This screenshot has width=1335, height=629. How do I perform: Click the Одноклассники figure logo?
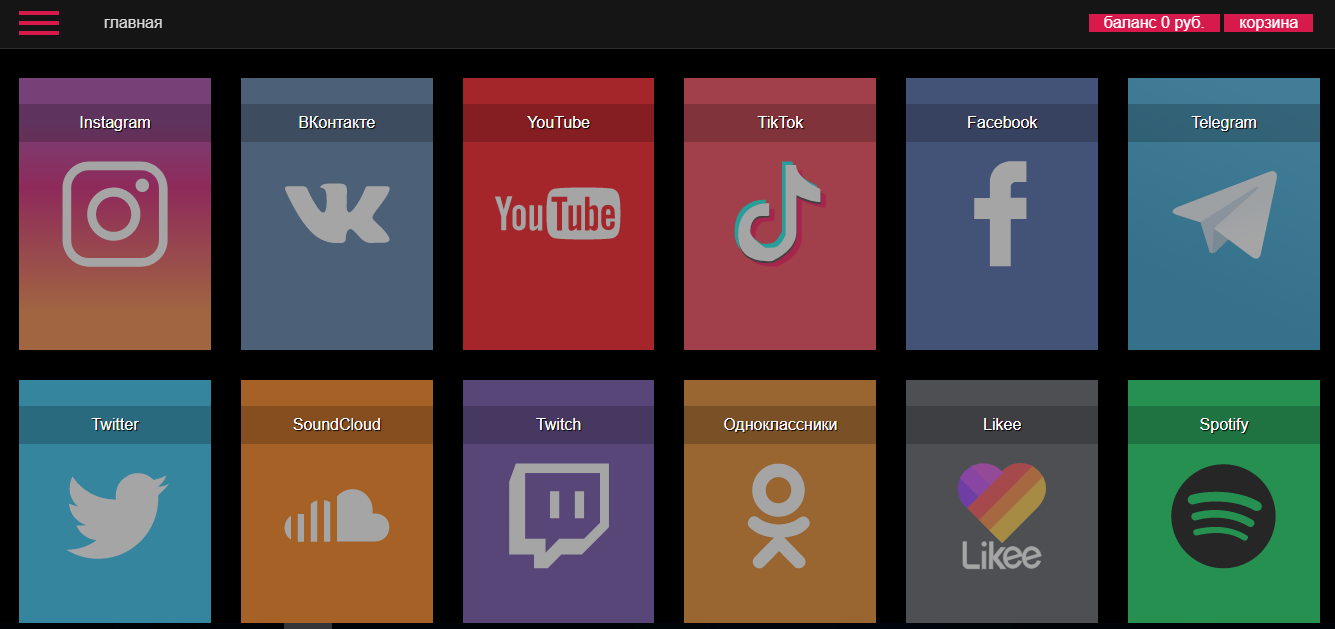tap(780, 516)
